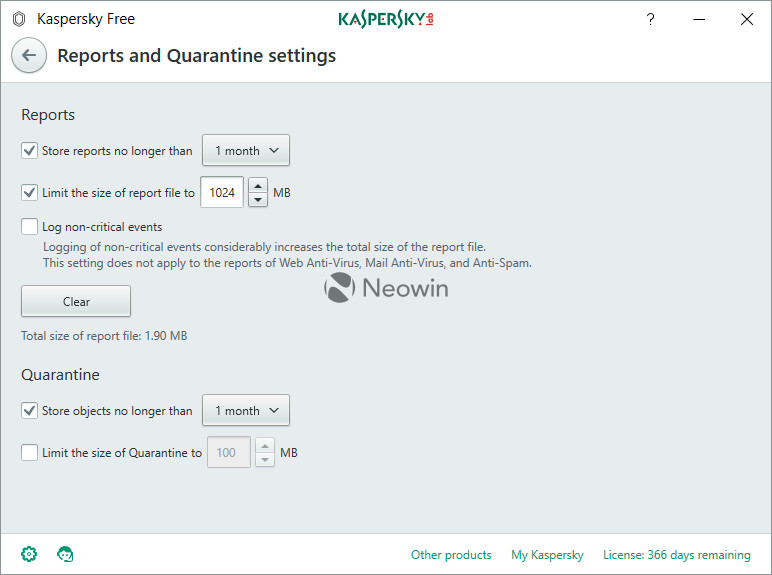The width and height of the screenshot is (772, 575).
Task: Uncheck Store objects no longer than
Action: 30,411
